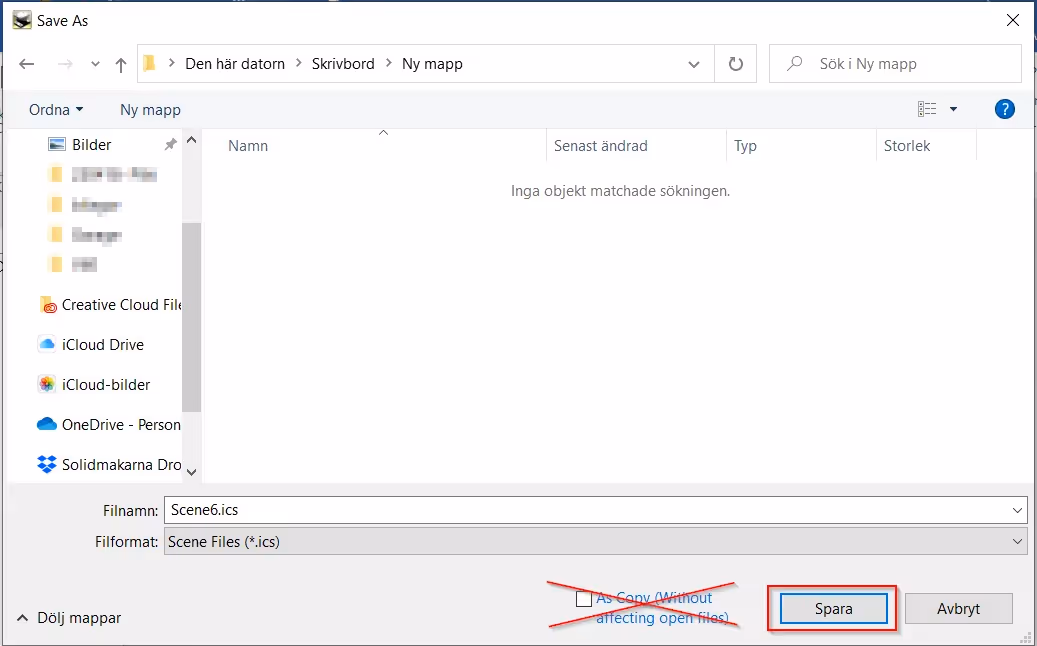Create a new folder with 'Ny mapp' button
Viewport: 1037px width, 646px height.
coord(150,110)
